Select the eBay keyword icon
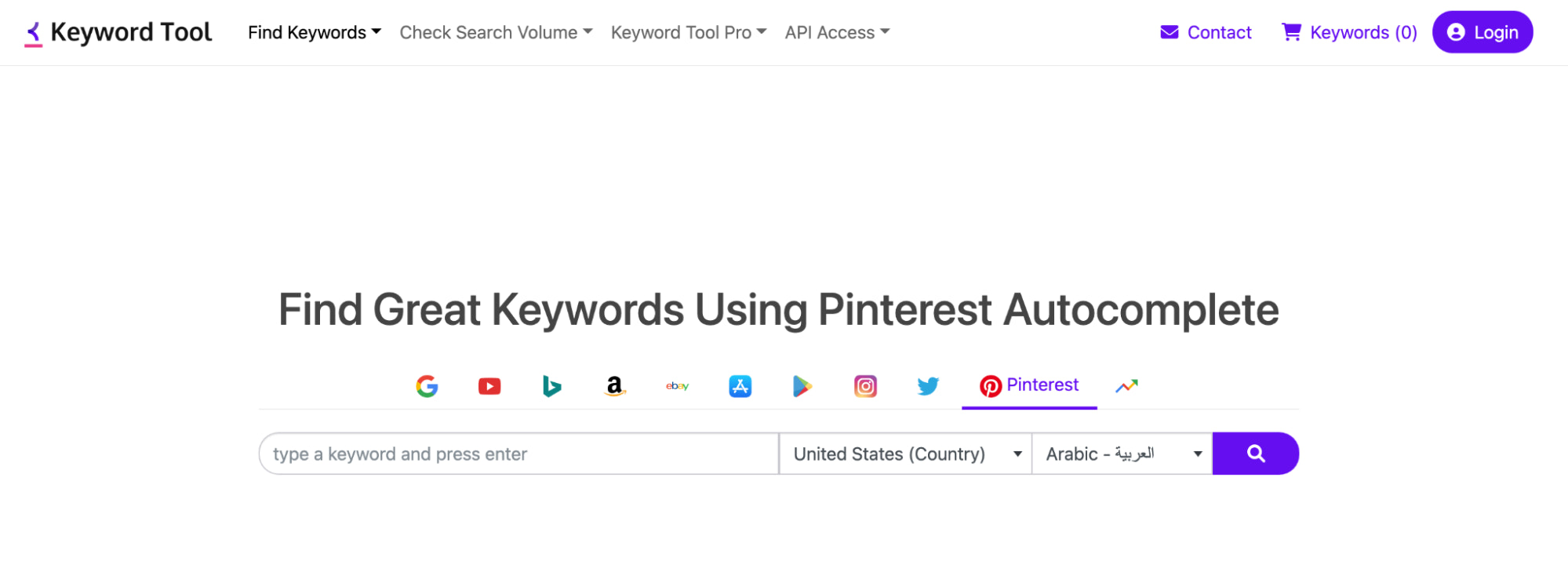Image resolution: width=1568 pixels, height=587 pixels. [x=677, y=386]
